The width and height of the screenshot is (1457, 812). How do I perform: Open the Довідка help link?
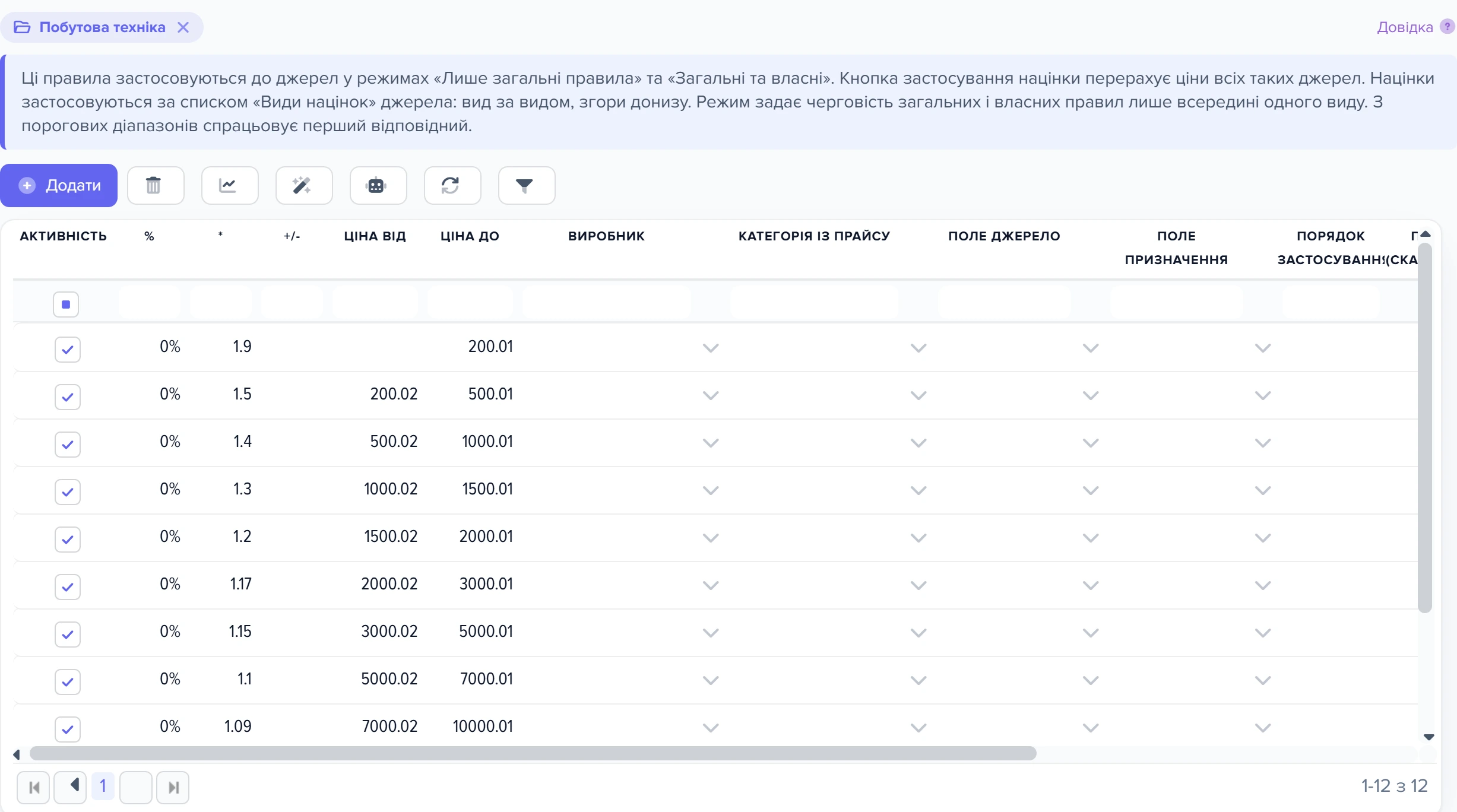coord(1405,27)
